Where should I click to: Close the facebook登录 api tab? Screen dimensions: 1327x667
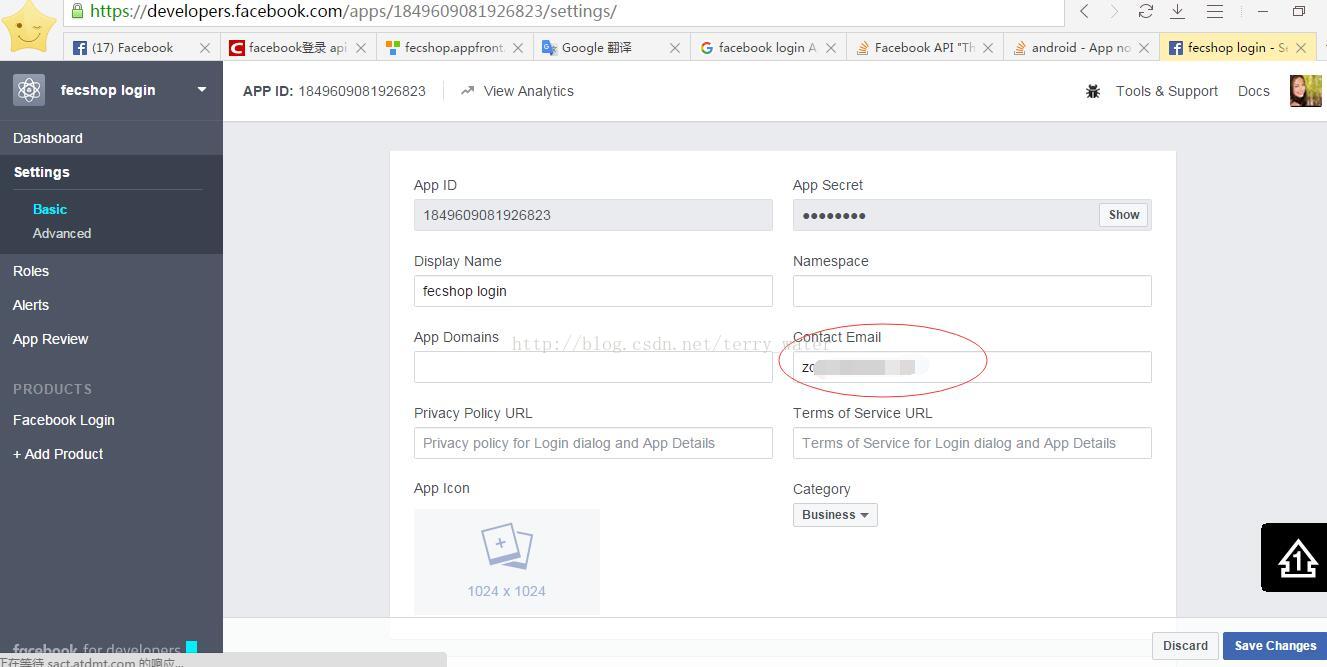click(361, 48)
